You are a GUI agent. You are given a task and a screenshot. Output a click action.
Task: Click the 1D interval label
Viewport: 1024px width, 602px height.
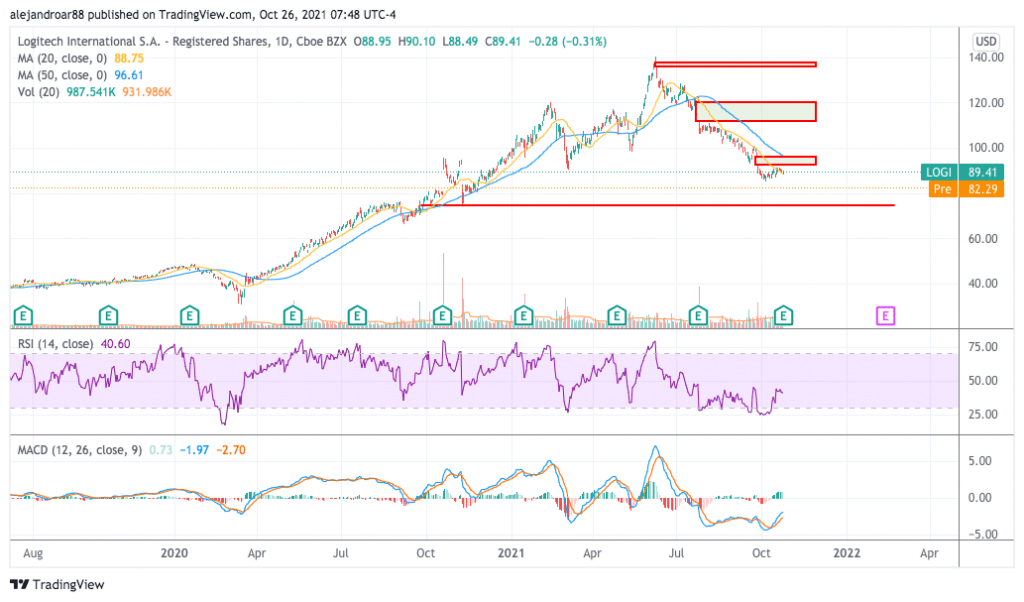(282, 42)
